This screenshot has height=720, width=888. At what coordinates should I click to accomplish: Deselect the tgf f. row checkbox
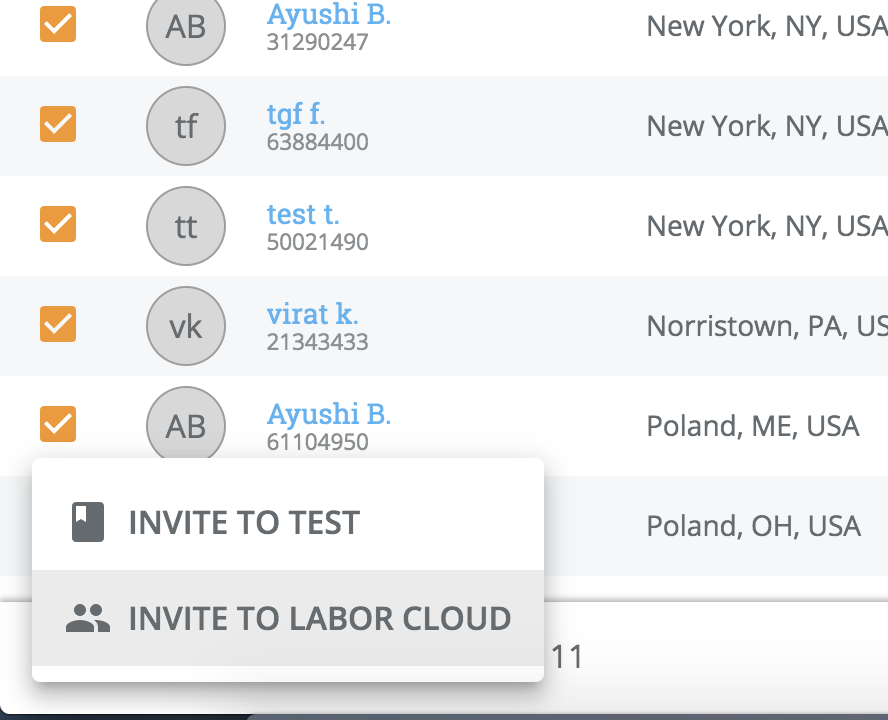coord(58,123)
